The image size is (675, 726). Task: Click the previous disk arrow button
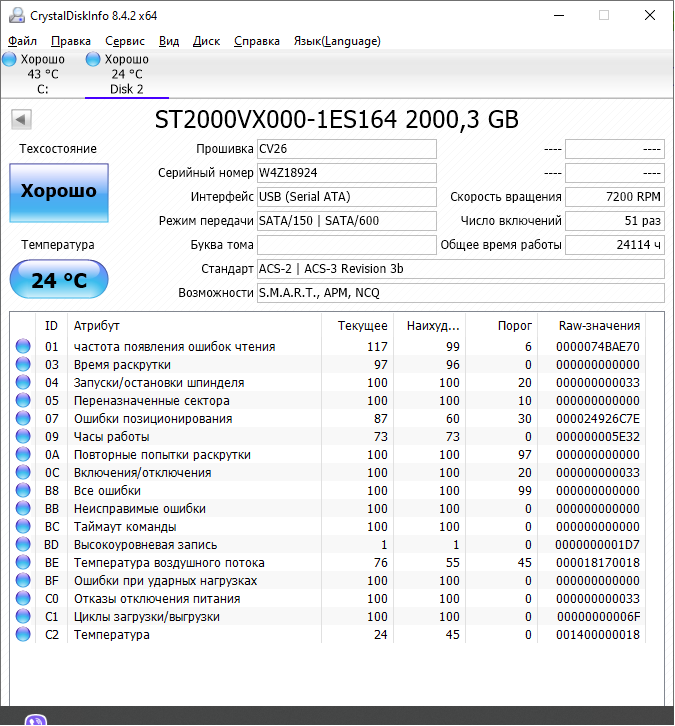tap(20, 120)
